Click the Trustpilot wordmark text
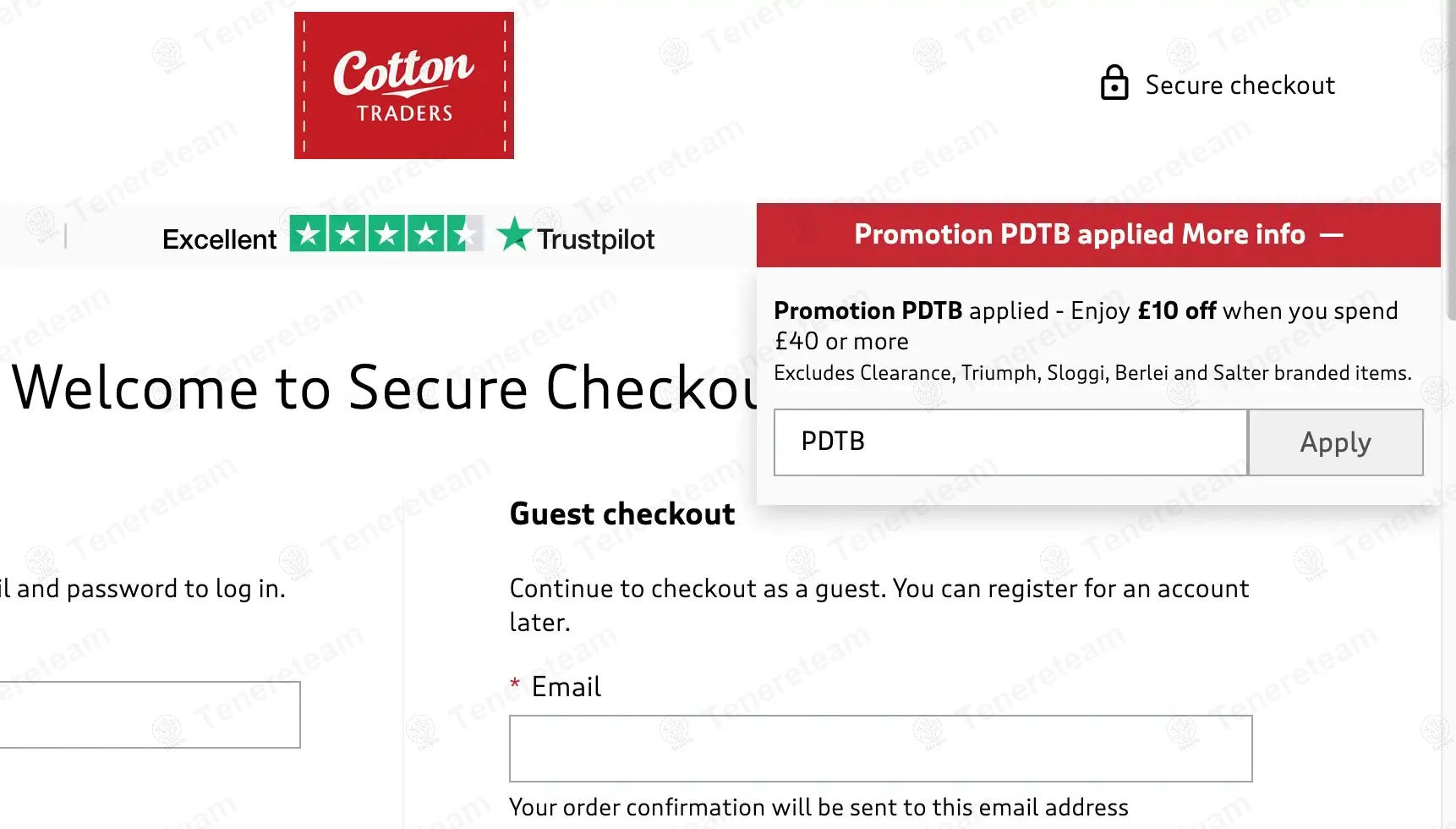1456x829 pixels. [596, 239]
